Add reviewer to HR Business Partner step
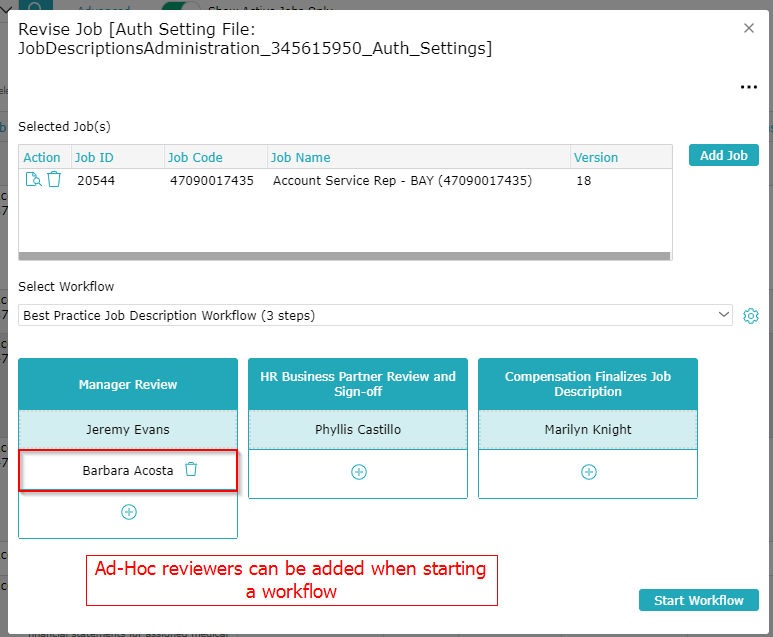 (x=358, y=472)
